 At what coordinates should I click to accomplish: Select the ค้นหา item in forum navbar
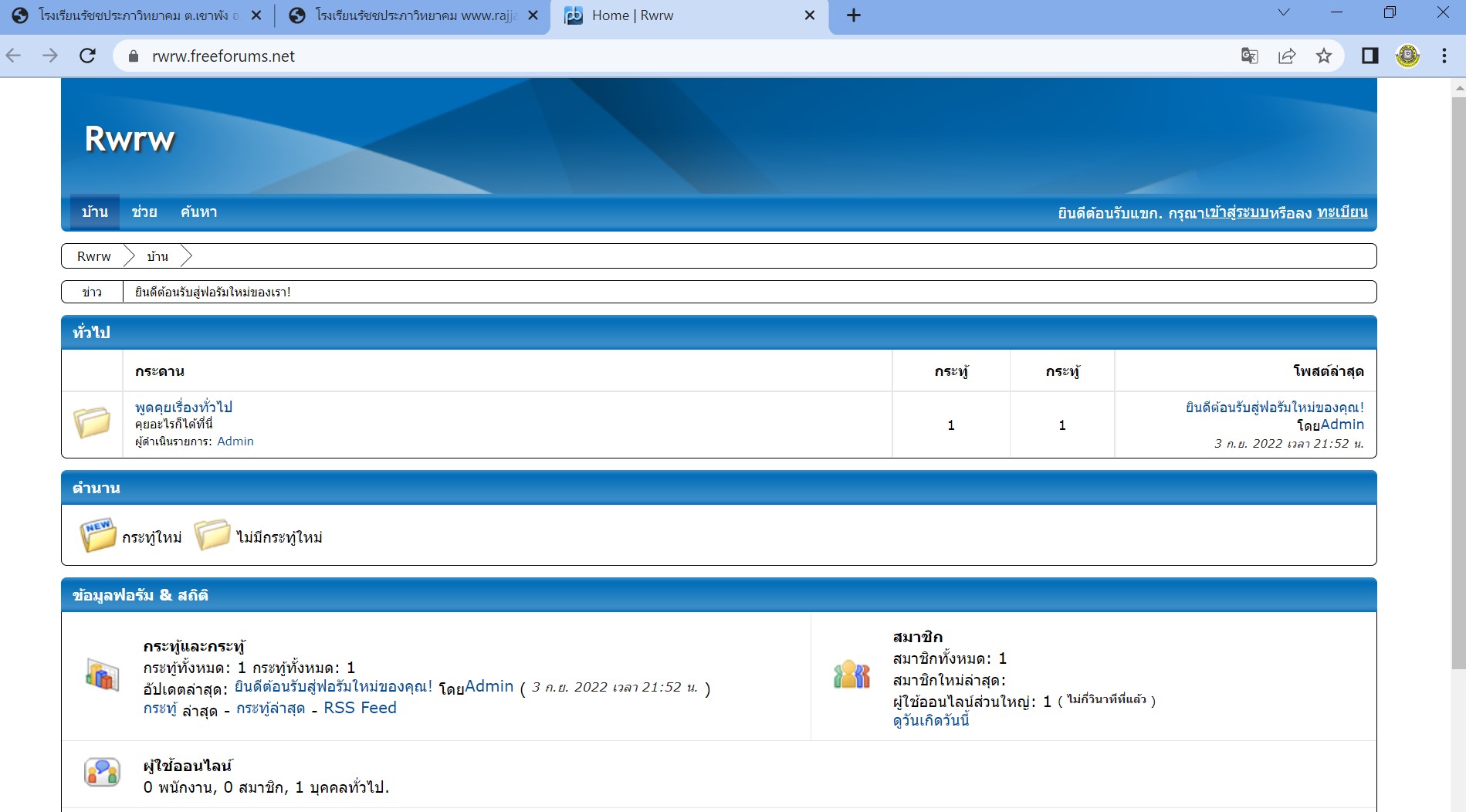199,212
